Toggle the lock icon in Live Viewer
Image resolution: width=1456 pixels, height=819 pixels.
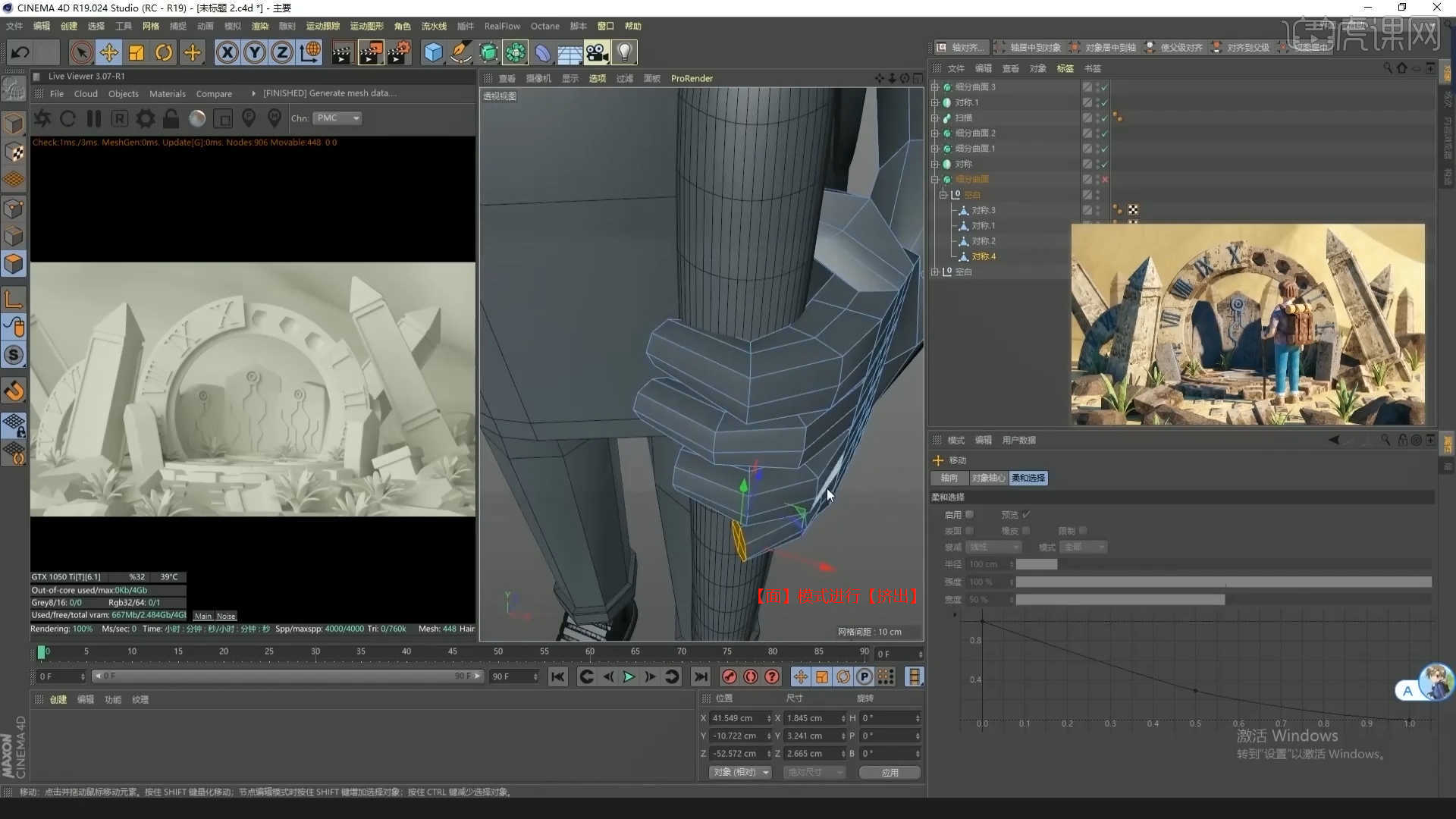point(171,118)
